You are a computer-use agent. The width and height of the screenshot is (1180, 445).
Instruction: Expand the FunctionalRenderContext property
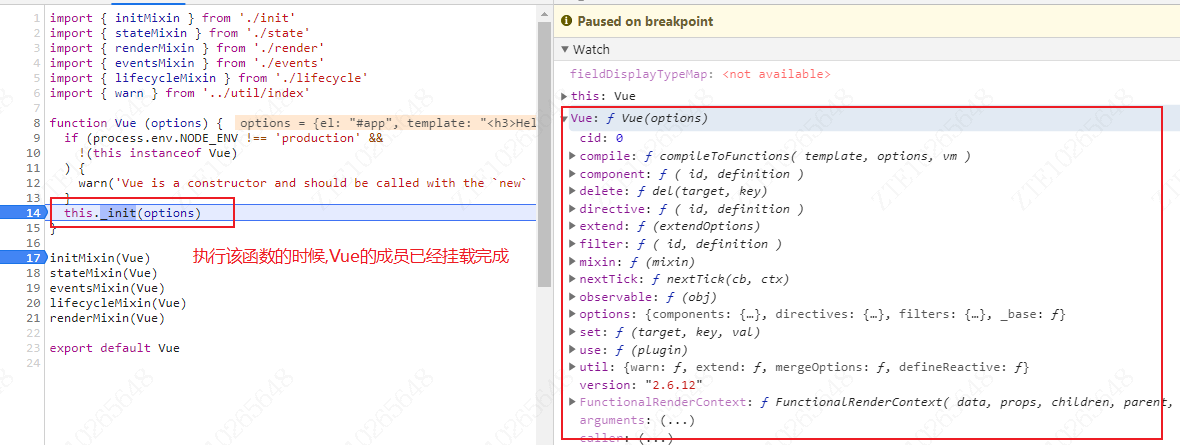[573, 403]
